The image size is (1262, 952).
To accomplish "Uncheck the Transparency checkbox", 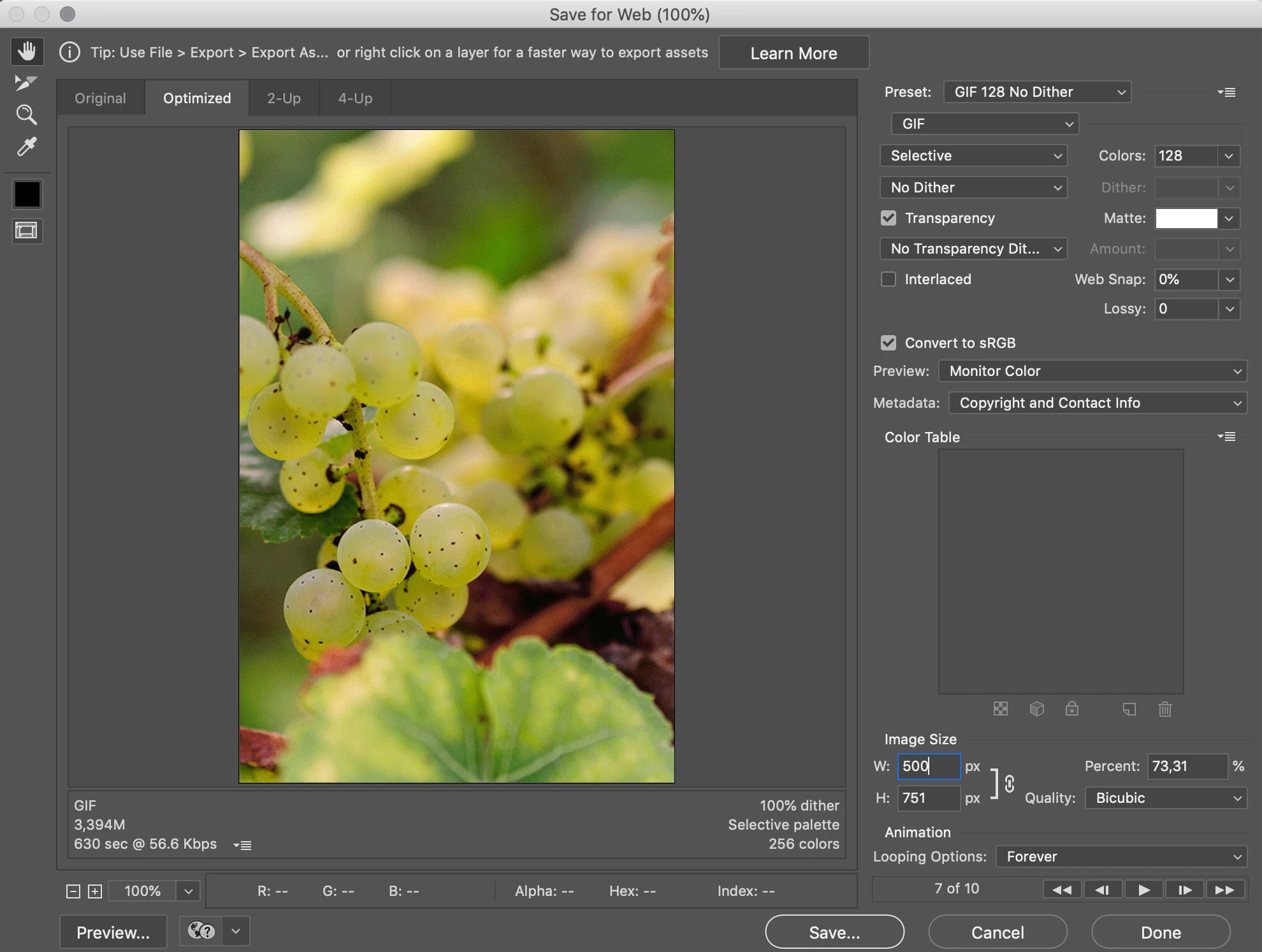I will pyautogui.click(x=888, y=218).
